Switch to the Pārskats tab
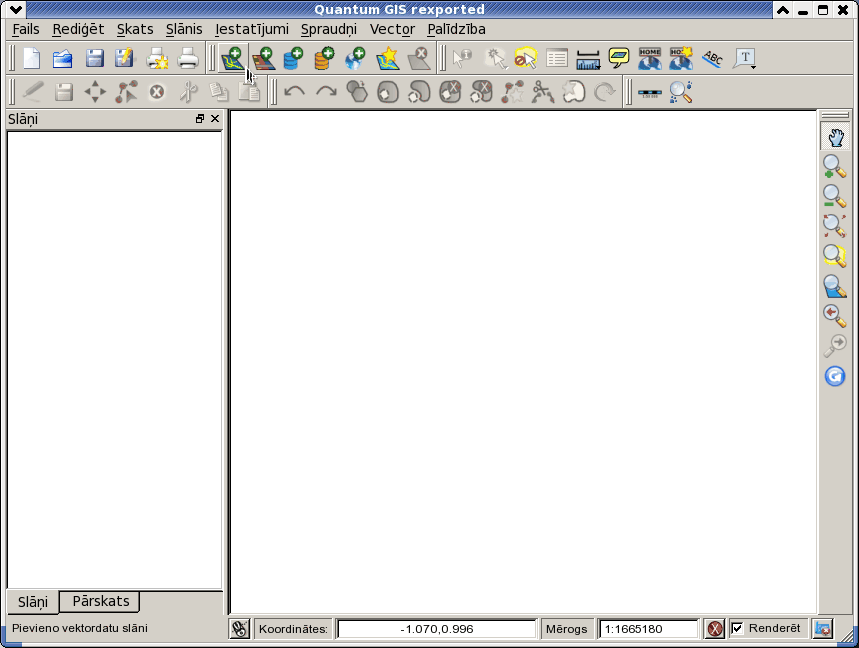Image resolution: width=859 pixels, height=648 pixels. click(x=101, y=601)
